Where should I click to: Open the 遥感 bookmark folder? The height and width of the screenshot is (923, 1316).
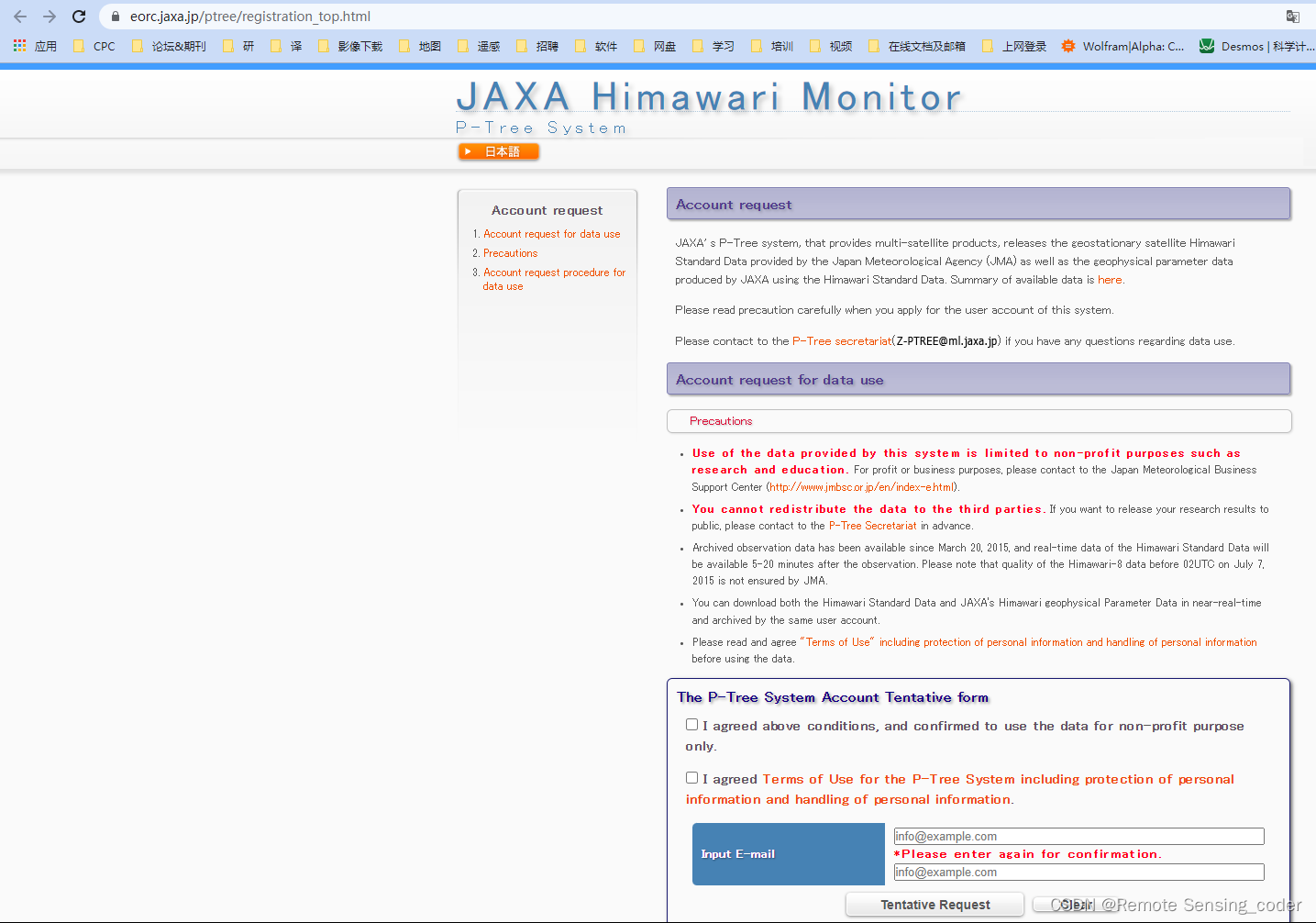coord(479,46)
